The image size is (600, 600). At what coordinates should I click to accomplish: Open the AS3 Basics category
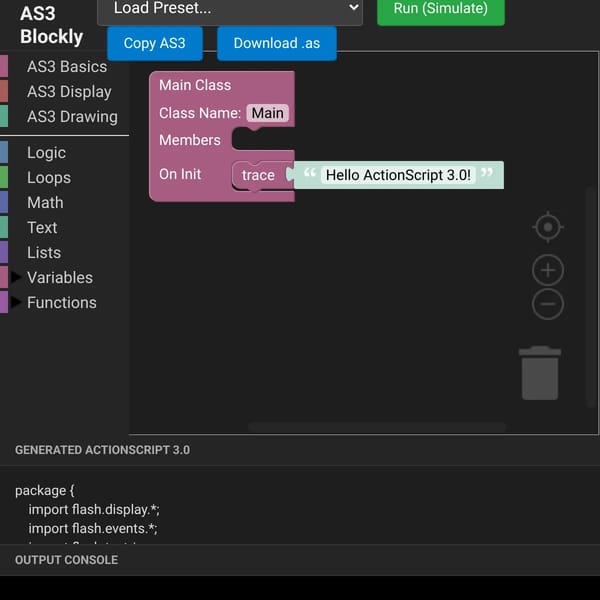(64, 67)
